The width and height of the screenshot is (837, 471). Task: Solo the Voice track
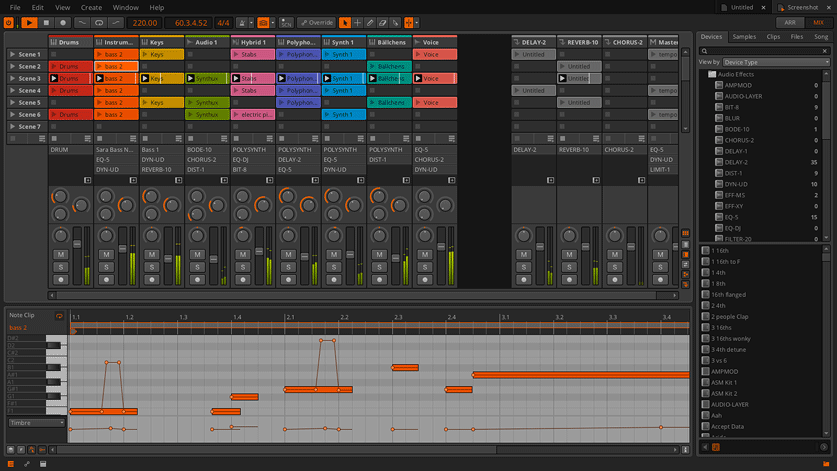tap(425, 267)
